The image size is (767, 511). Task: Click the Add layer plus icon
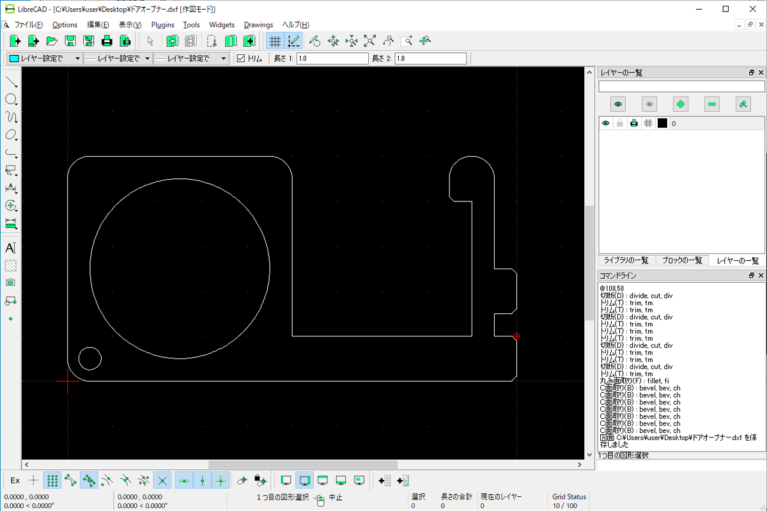(680, 103)
